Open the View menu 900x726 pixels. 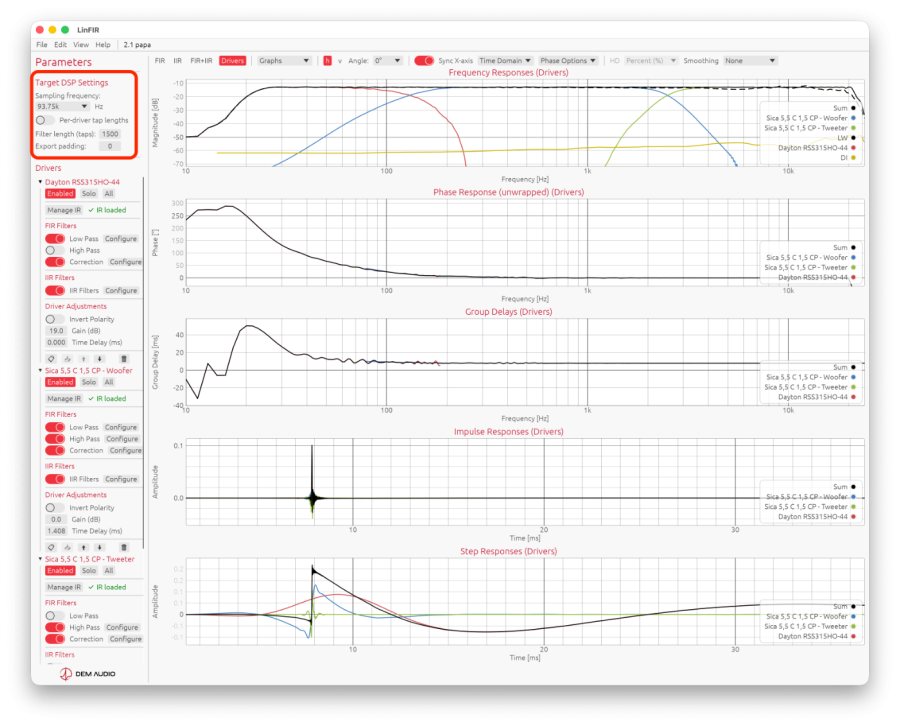(x=81, y=44)
